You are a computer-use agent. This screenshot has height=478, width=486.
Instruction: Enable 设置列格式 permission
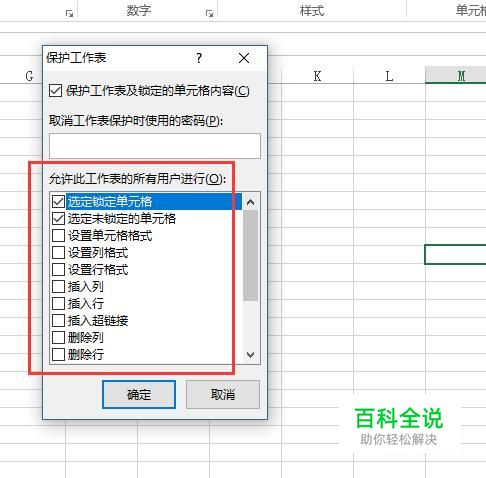(x=58, y=253)
